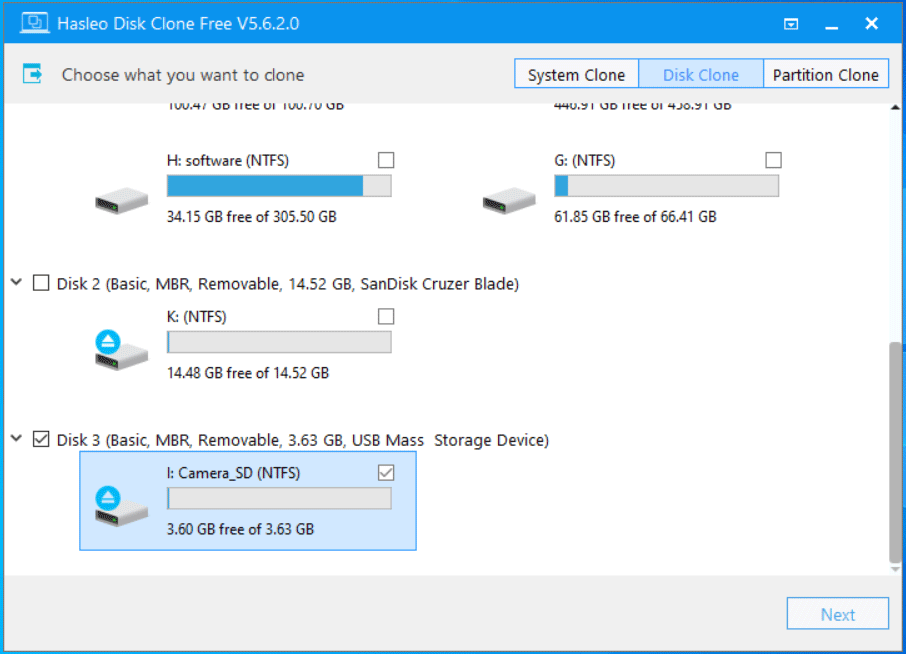906x654 pixels.
Task: Click the K: removable drive icon
Action: pyautogui.click(x=121, y=350)
